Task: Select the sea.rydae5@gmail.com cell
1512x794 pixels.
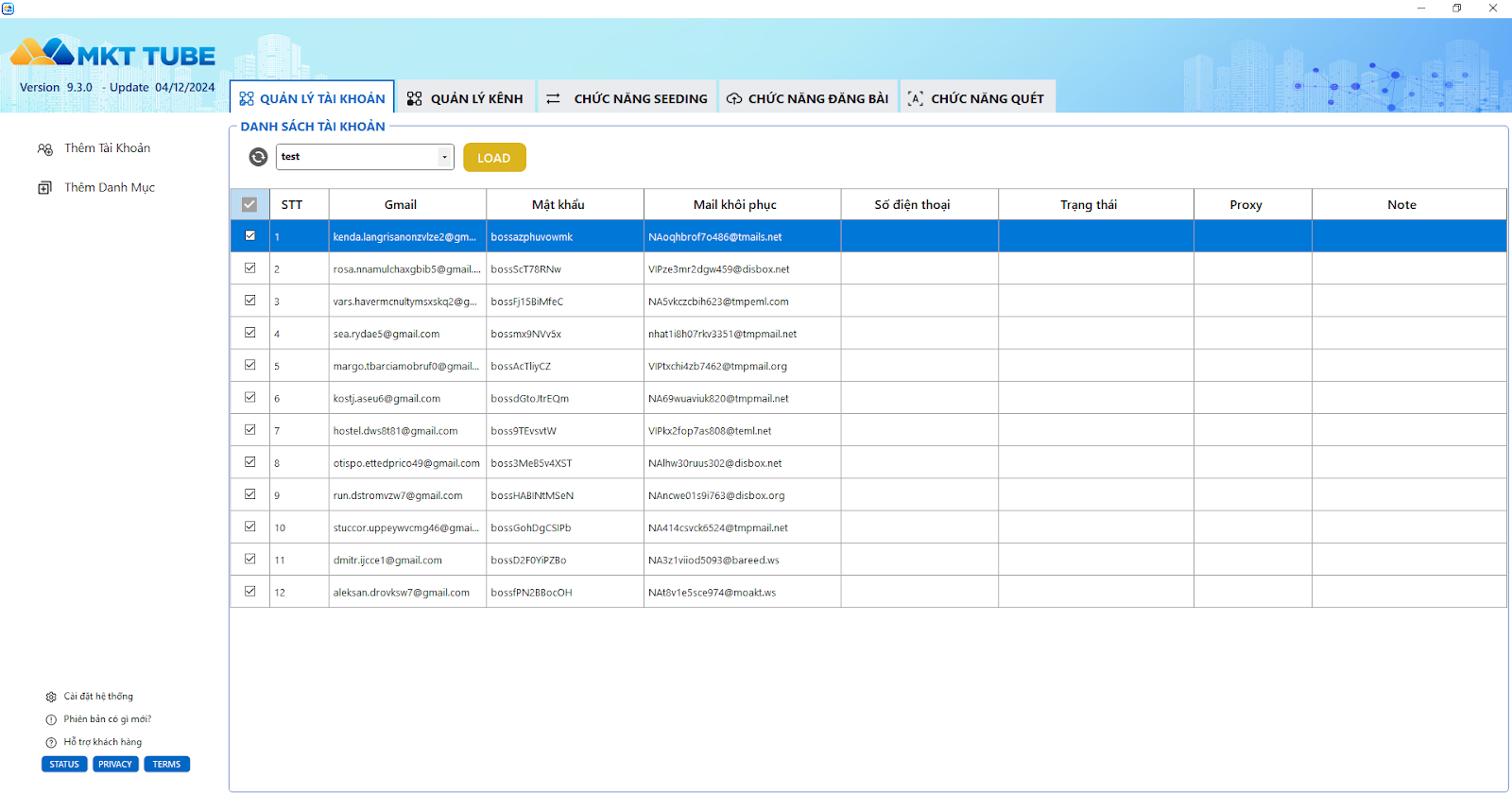Action: 407,334
